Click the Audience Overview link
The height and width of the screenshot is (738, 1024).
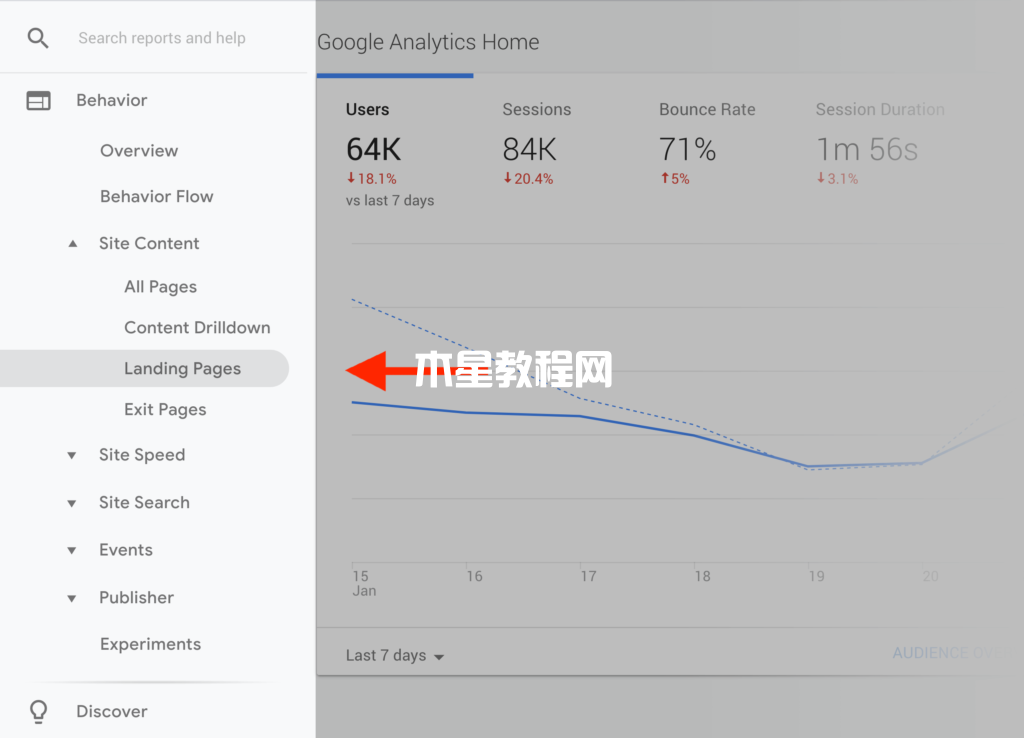pyautogui.click(x=952, y=653)
